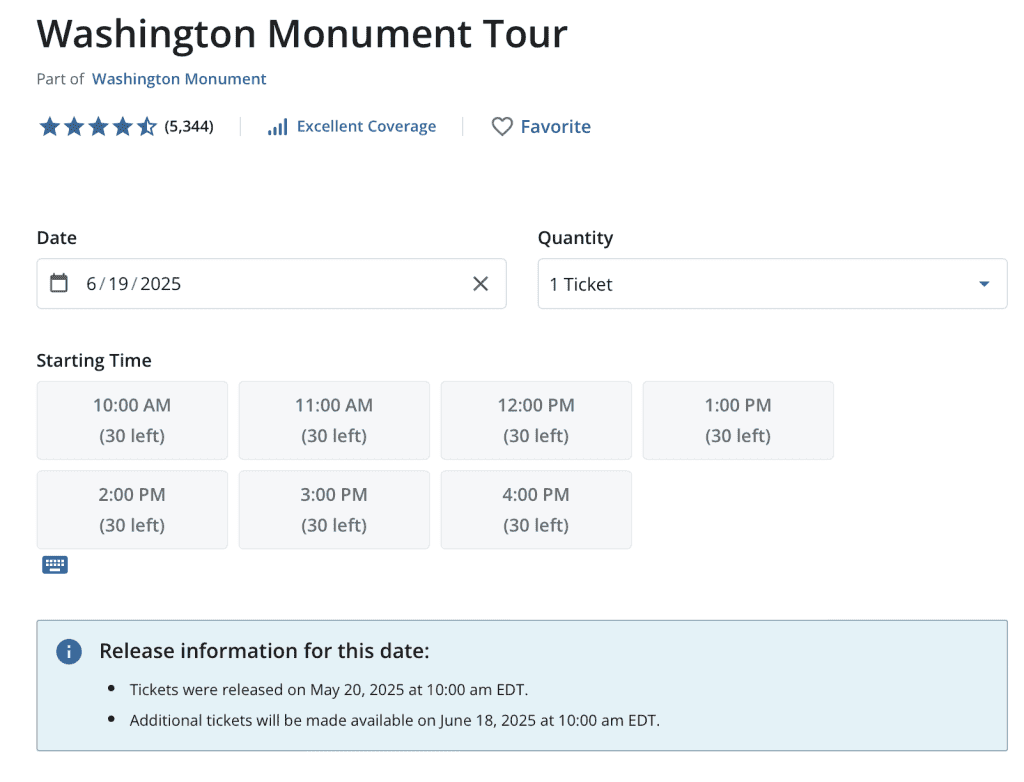
Task: Click the Excellent Coverage link text
Action: [x=366, y=127]
